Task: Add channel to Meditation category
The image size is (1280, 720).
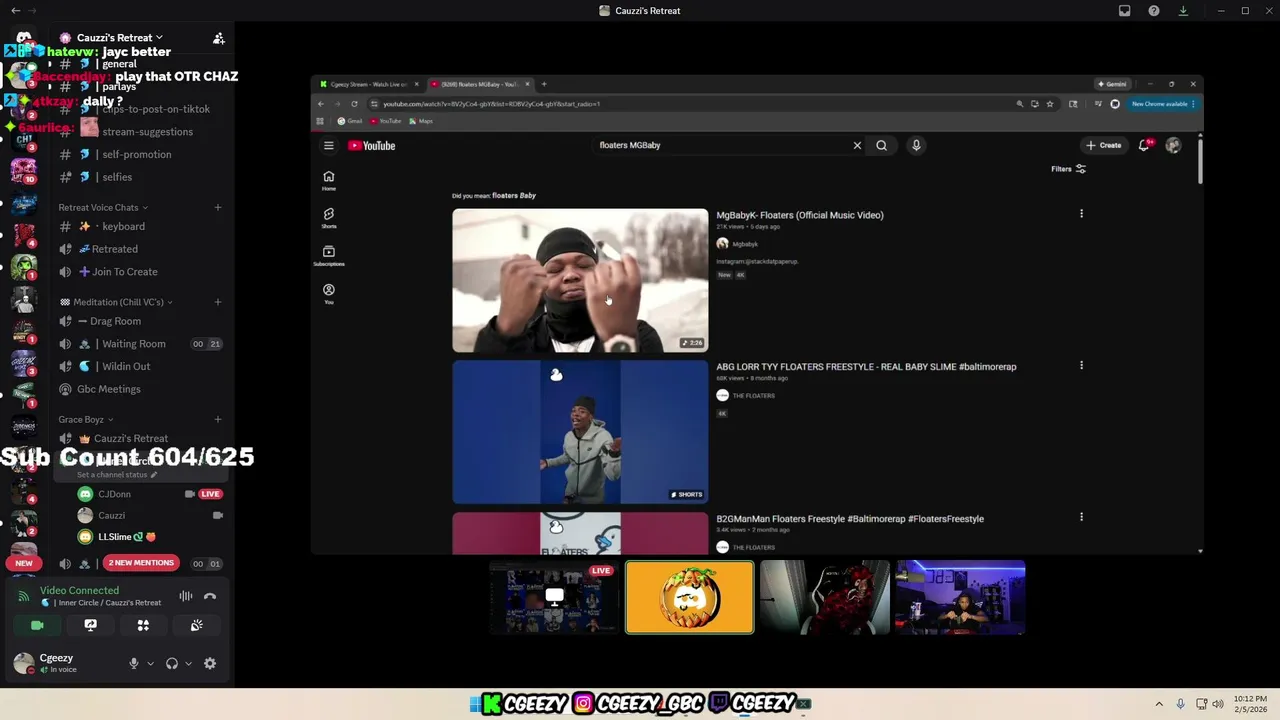Action: click(x=218, y=302)
